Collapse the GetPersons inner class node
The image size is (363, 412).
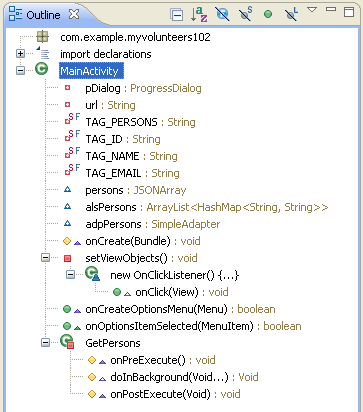click(x=46, y=342)
